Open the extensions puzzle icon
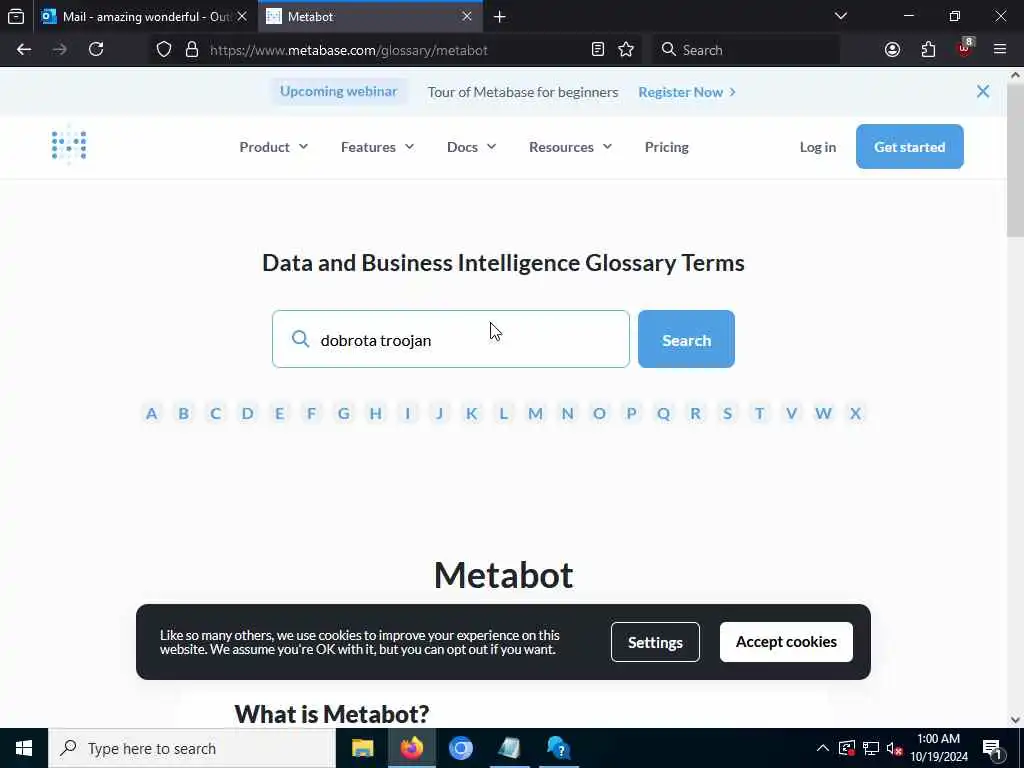 coord(928,50)
